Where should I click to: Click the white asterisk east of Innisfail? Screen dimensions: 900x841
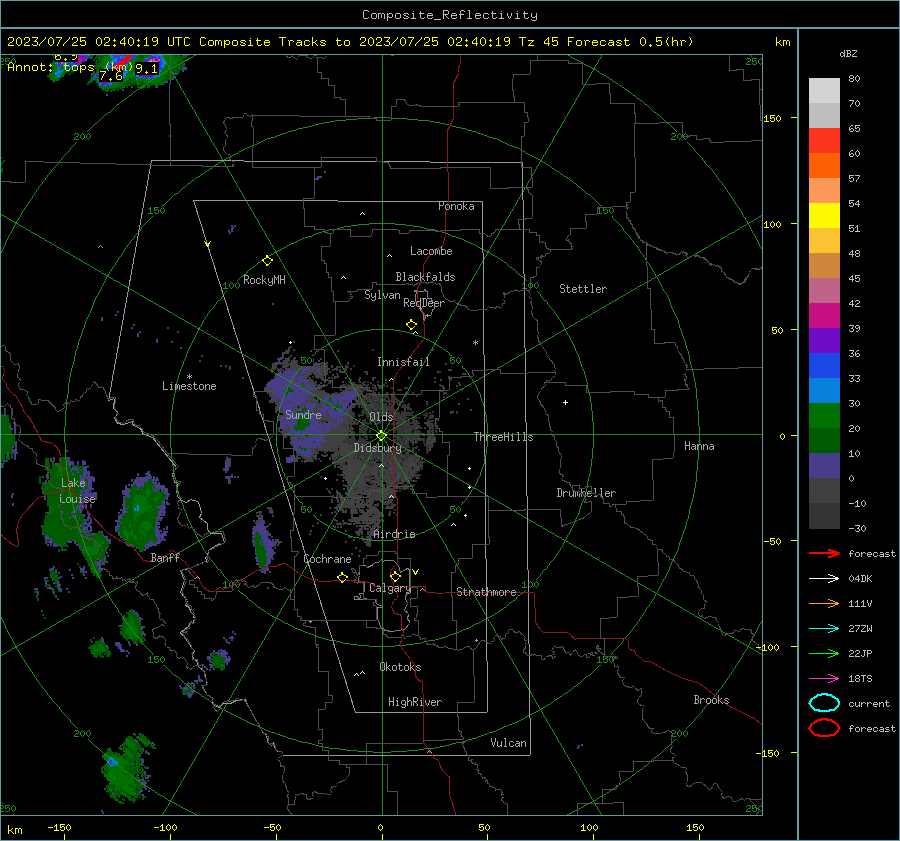tap(475, 343)
